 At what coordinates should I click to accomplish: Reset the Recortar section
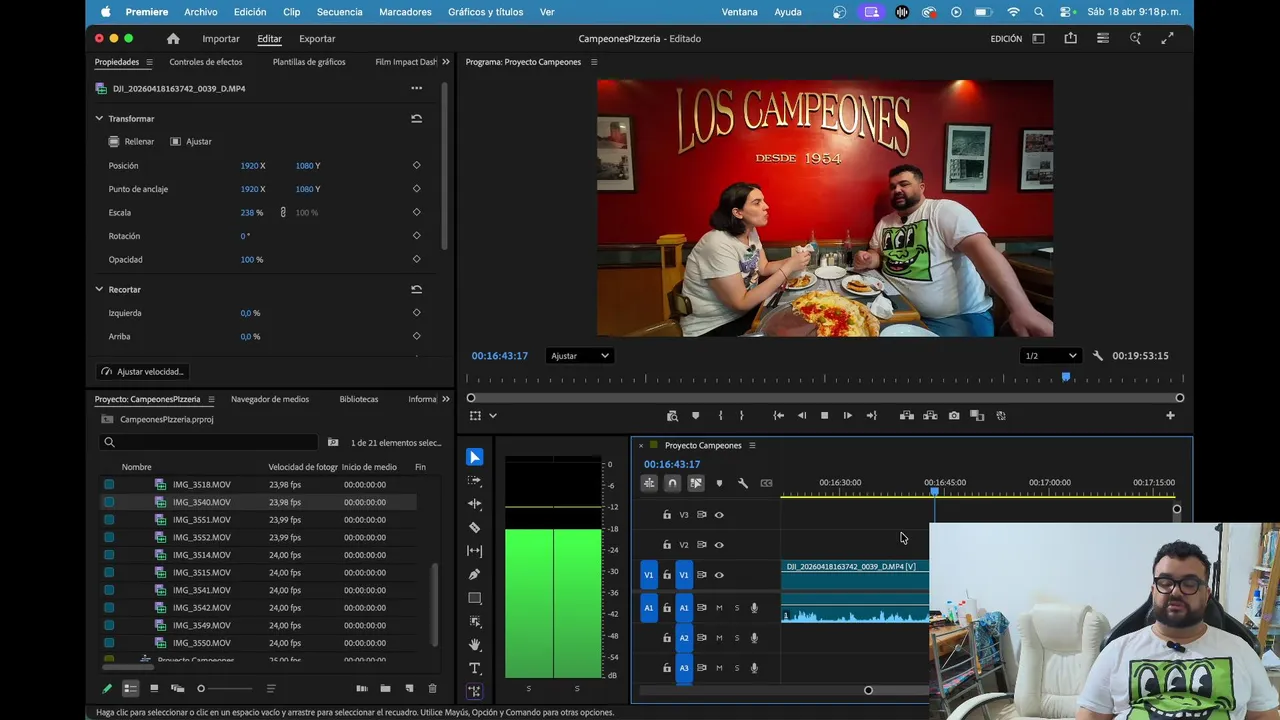[416, 290]
